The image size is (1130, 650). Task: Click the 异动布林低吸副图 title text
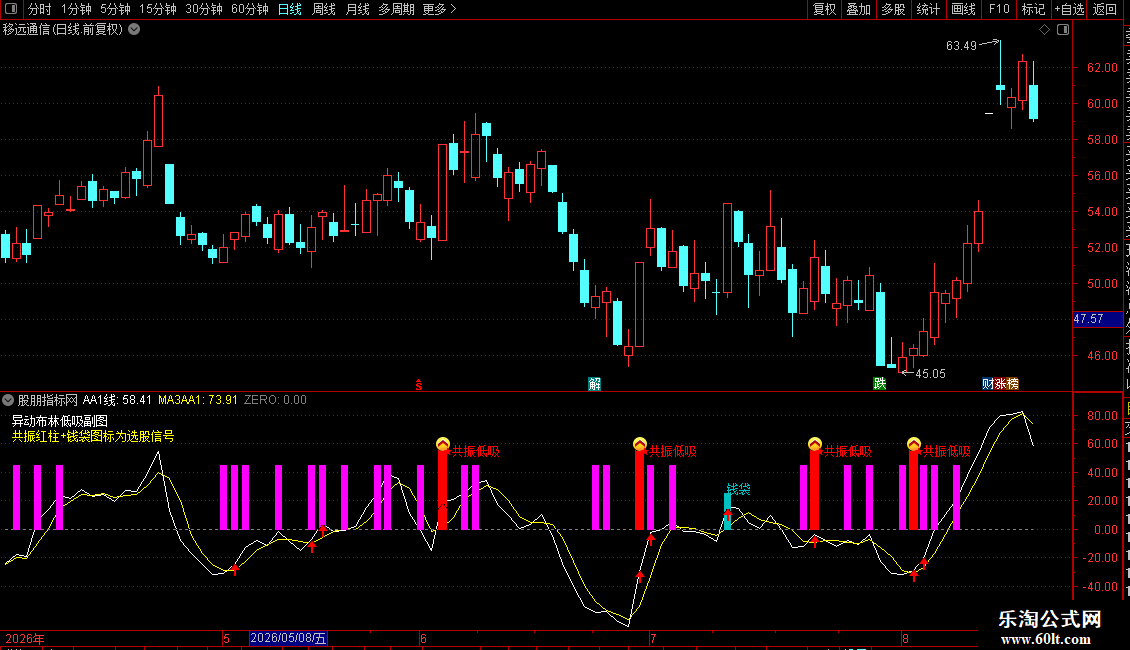point(60,421)
